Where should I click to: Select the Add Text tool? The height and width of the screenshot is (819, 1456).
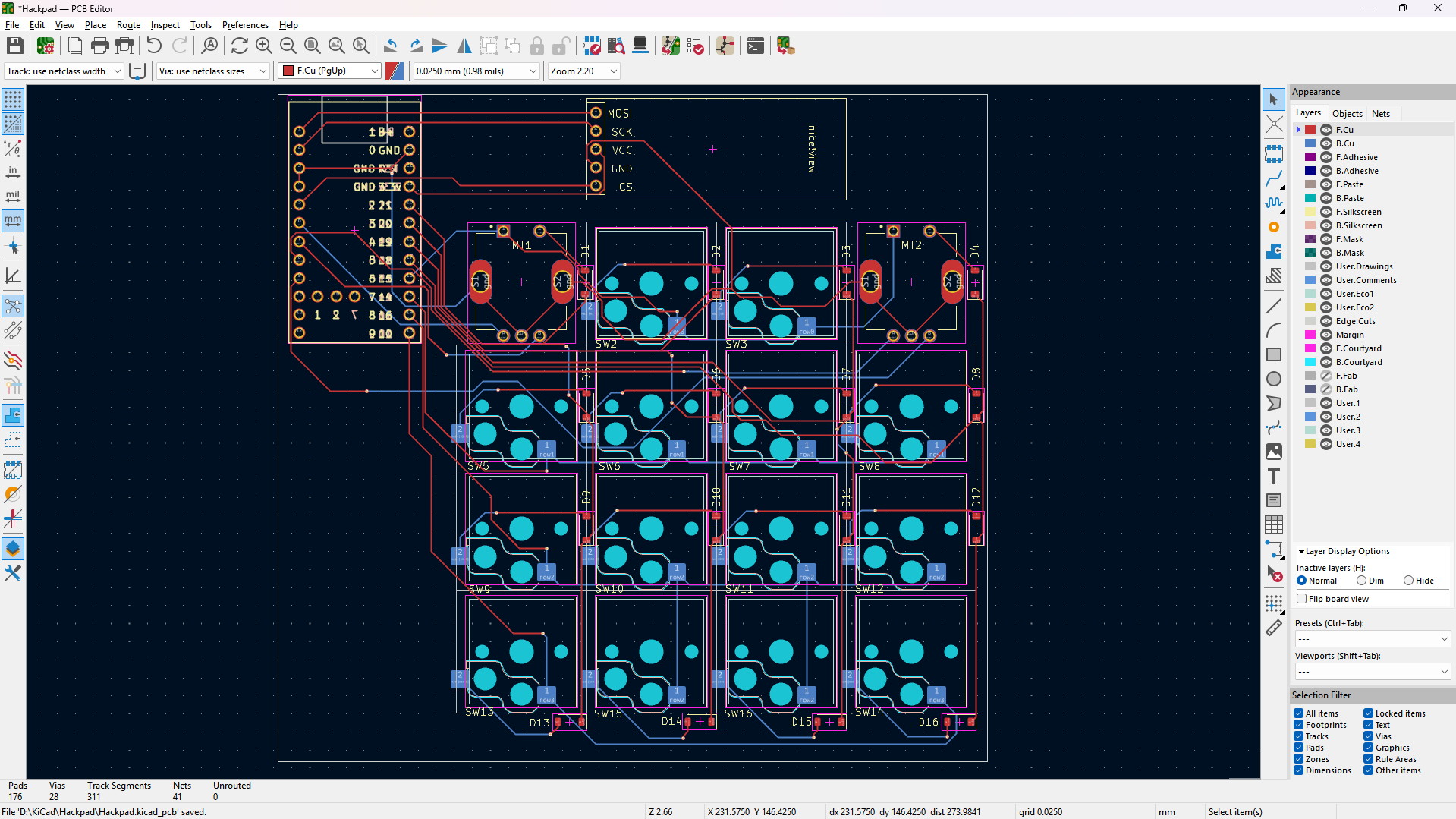point(1274,476)
